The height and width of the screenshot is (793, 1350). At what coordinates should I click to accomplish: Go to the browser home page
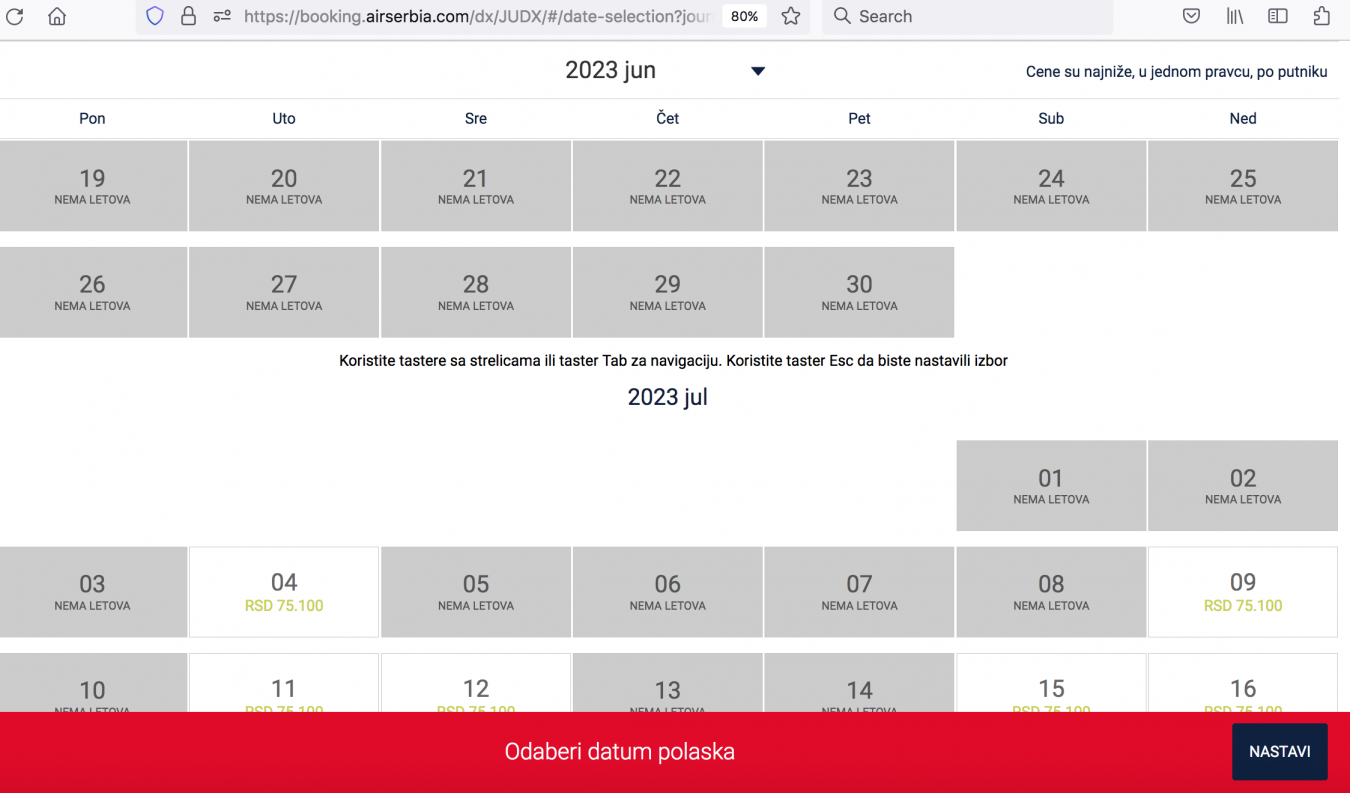(x=57, y=16)
